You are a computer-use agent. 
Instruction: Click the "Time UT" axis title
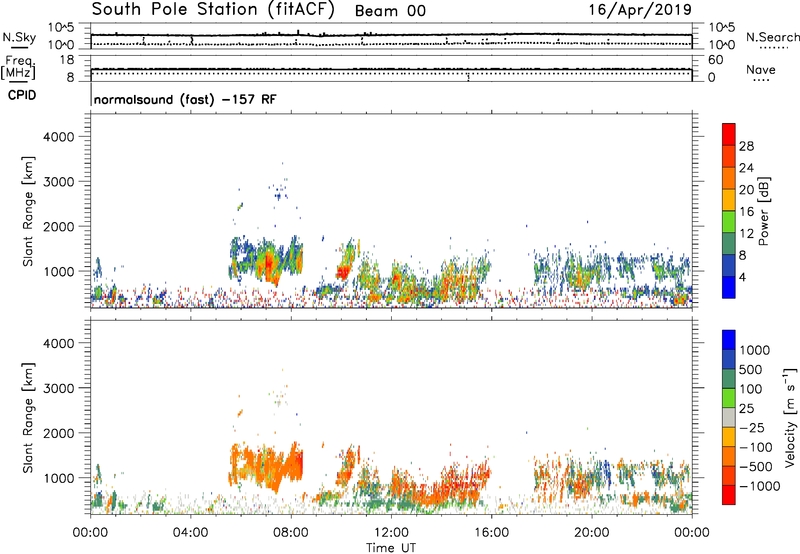pos(391,547)
